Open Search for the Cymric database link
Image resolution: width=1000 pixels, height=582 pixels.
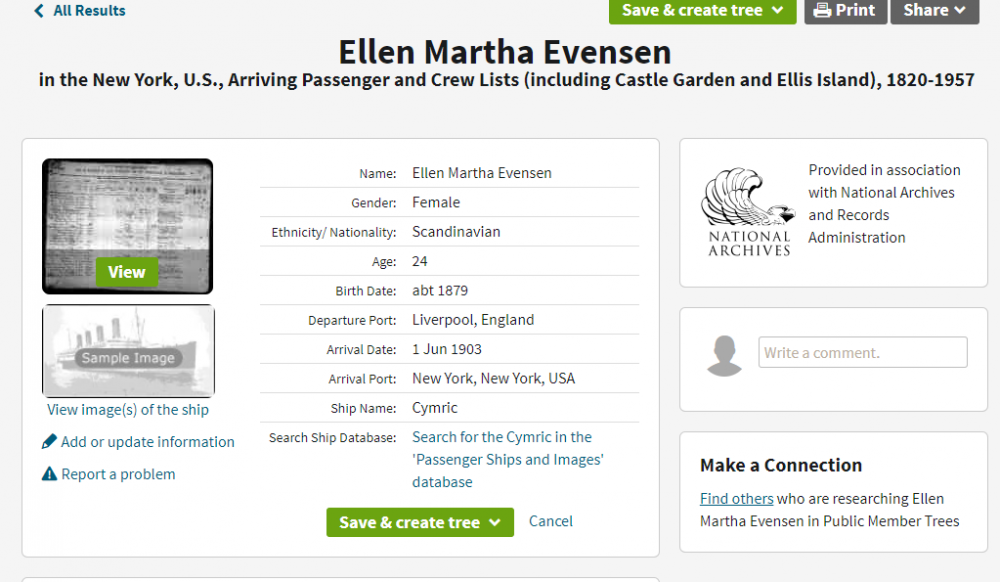click(507, 460)
